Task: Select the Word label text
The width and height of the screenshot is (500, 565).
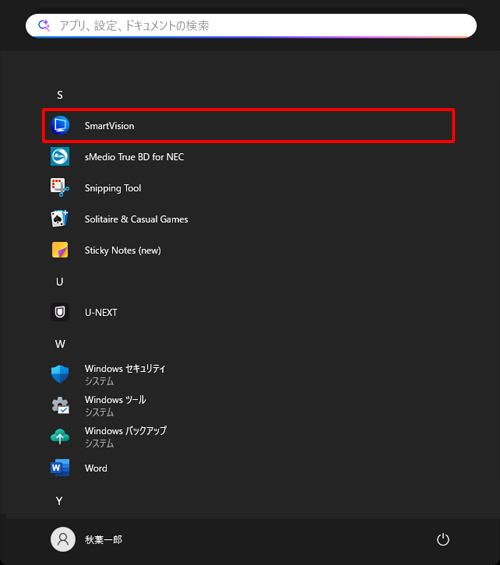Action: tap(96, 468)
